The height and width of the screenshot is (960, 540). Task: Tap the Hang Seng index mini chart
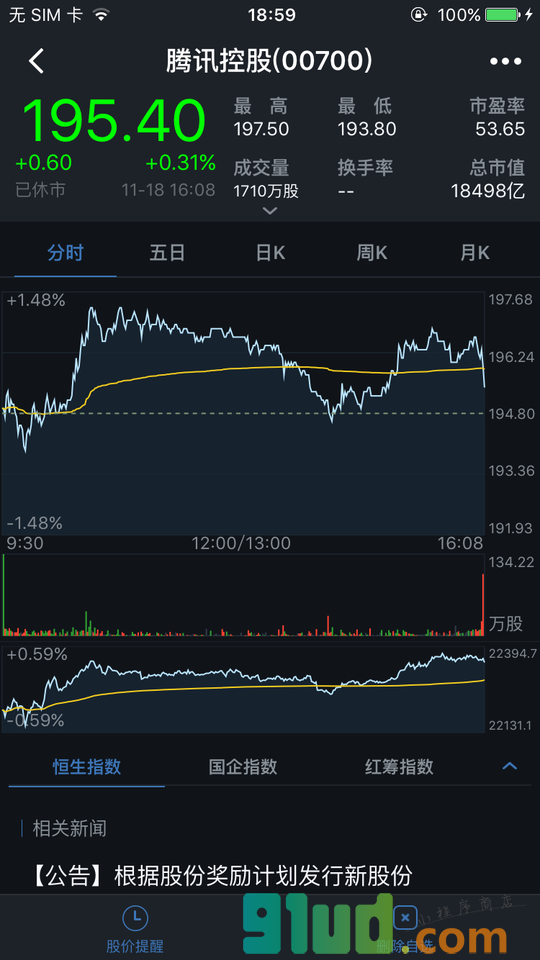[243, 689]
